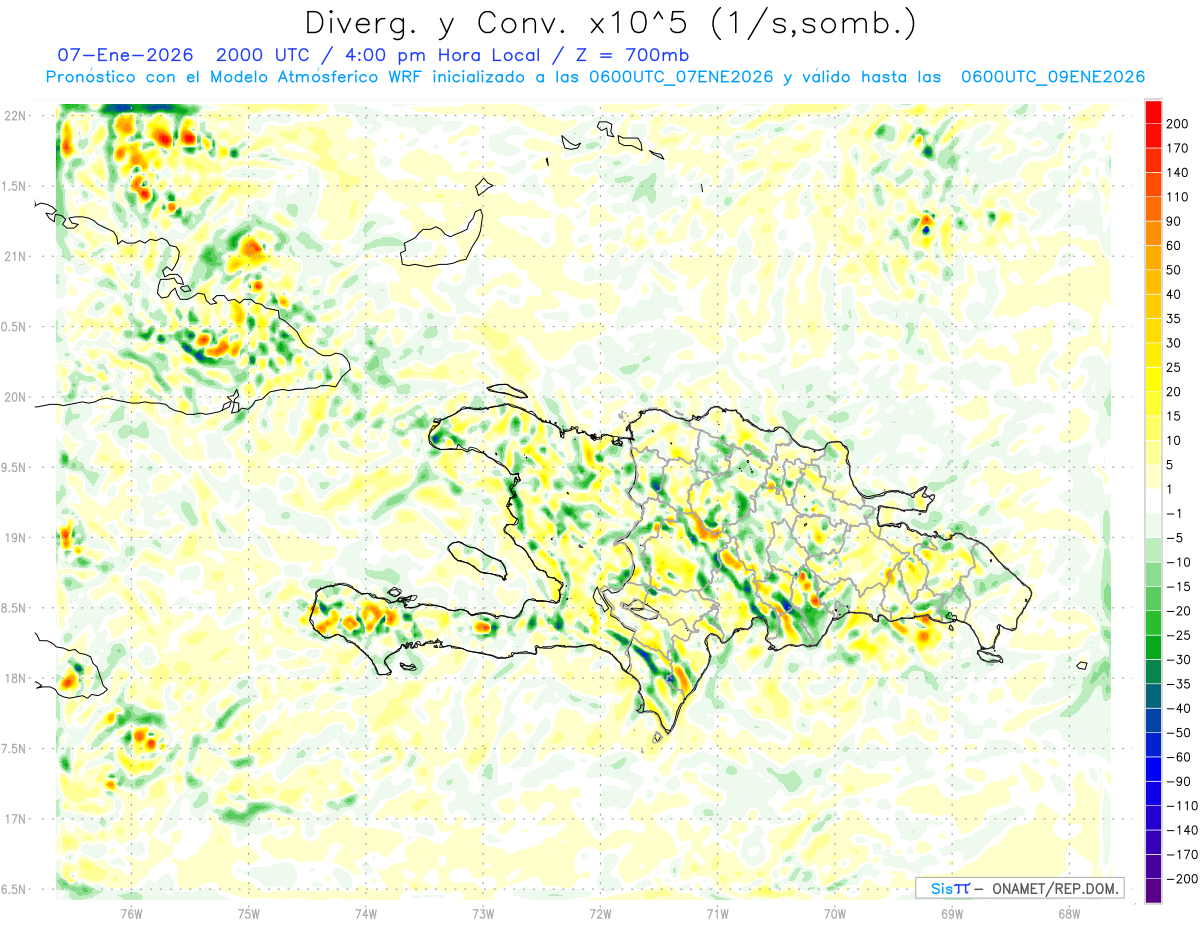Click the 'SisTT - ONAMET/REP.DOM.' credit box

(1020, 888)
